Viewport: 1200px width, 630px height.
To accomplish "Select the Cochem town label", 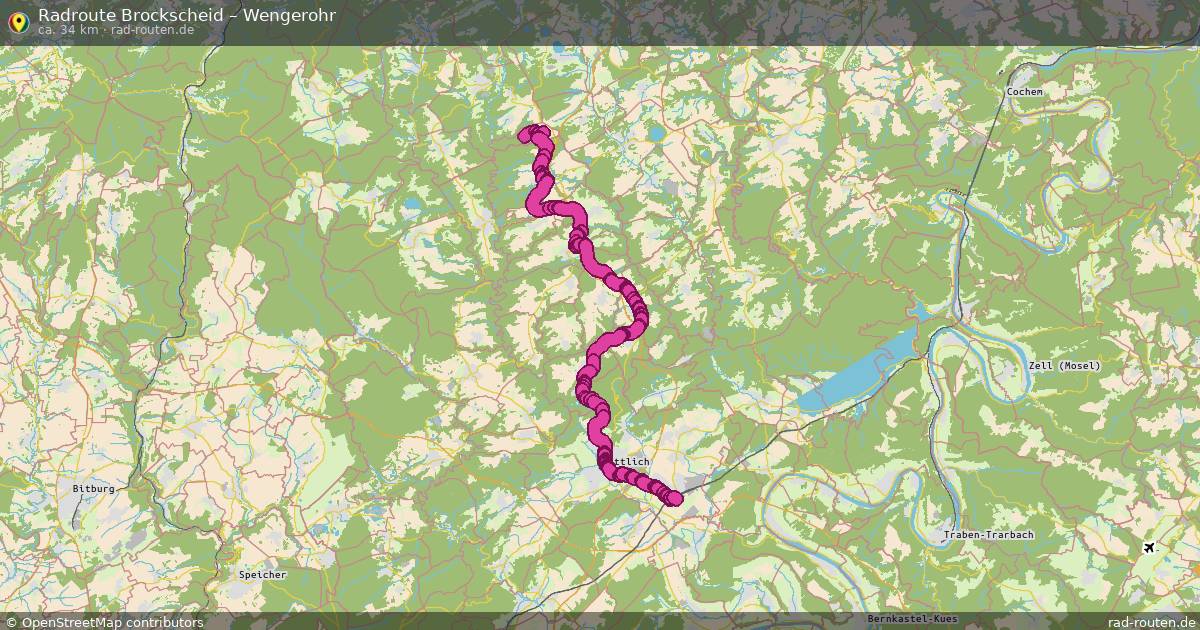I will pyautogui.click(x=1025, y=91).
